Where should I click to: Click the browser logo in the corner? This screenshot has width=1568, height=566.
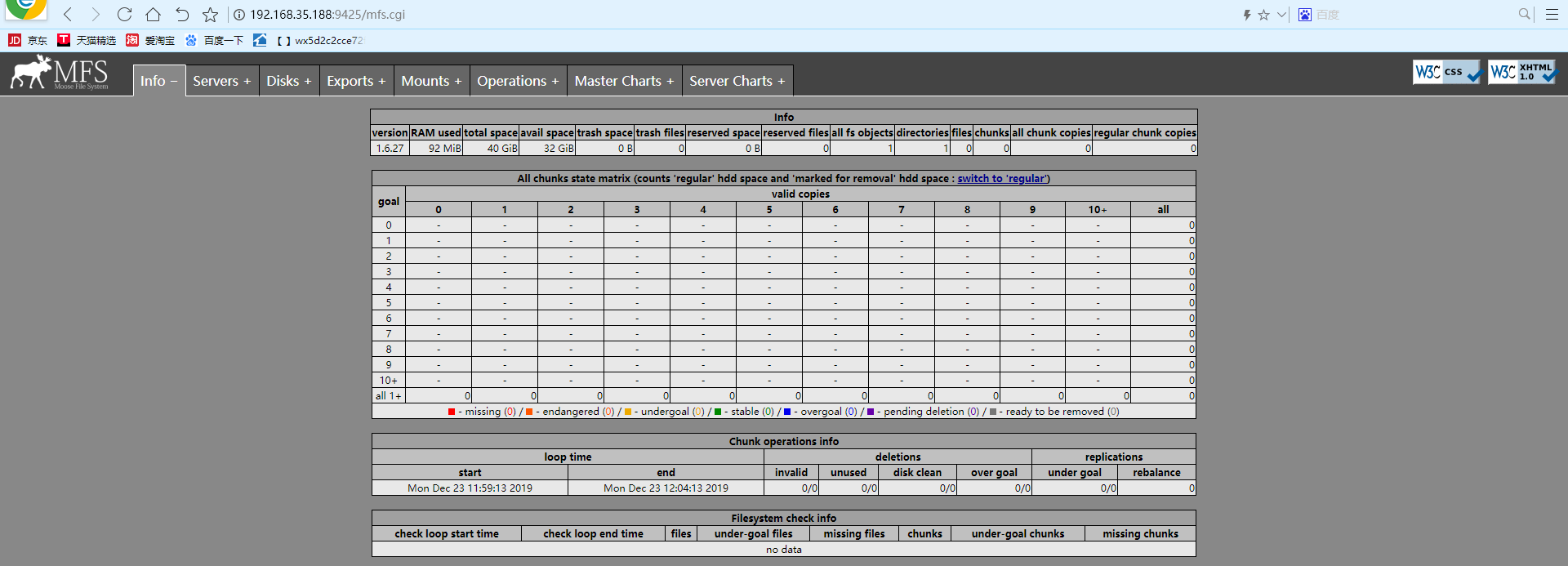[x=26, y=9]
